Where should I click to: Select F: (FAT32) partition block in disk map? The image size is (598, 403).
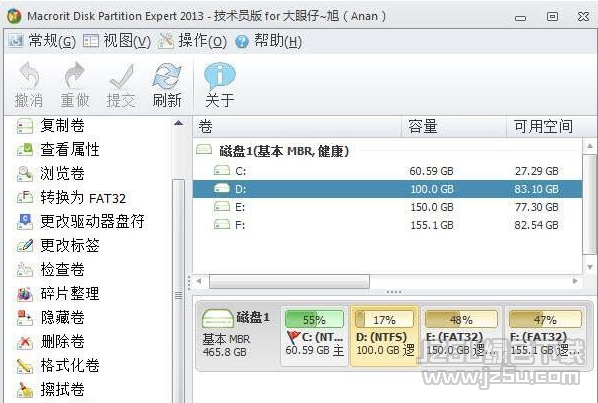click(x=545, y=335)
